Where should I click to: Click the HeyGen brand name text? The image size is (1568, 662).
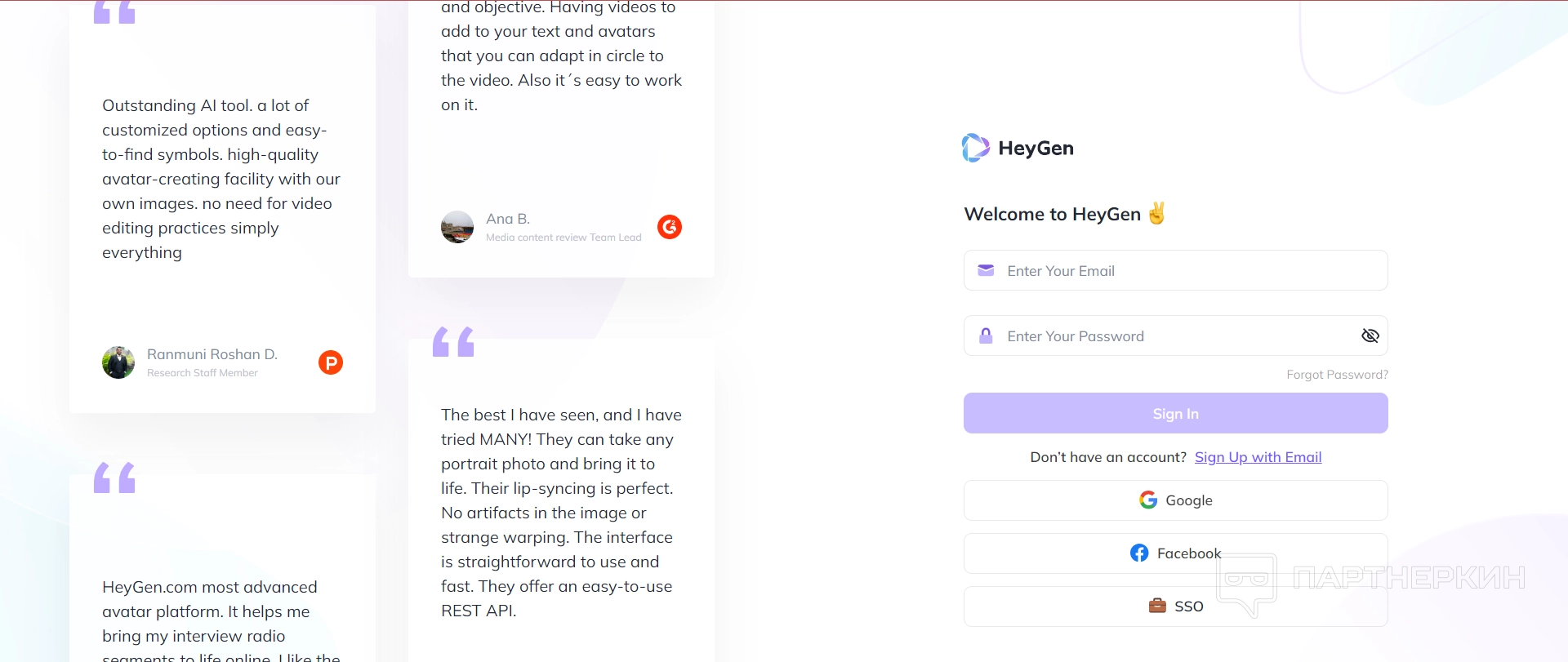pyautogui.click(x=1036, y=148)
